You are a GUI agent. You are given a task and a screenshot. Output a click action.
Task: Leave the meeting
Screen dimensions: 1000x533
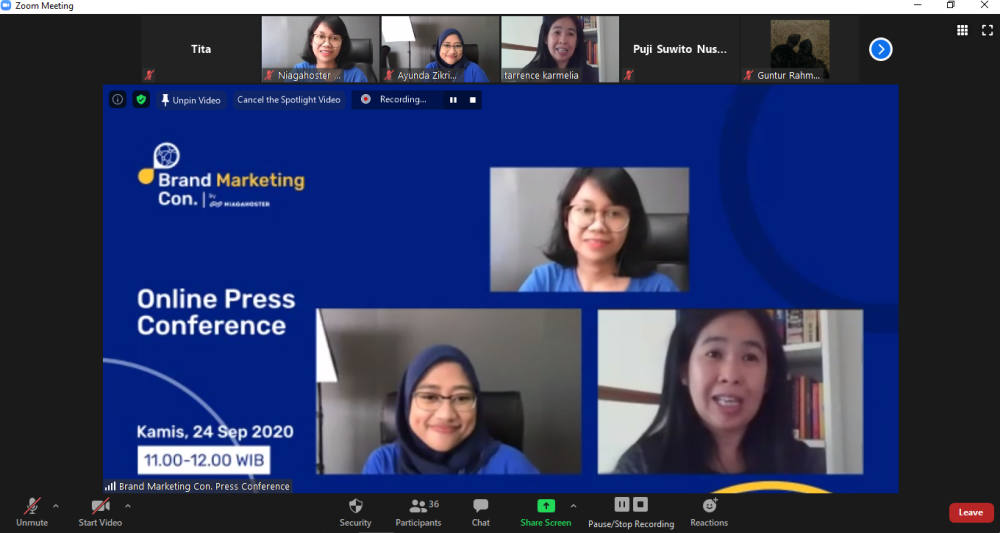(x=971, y=513)
